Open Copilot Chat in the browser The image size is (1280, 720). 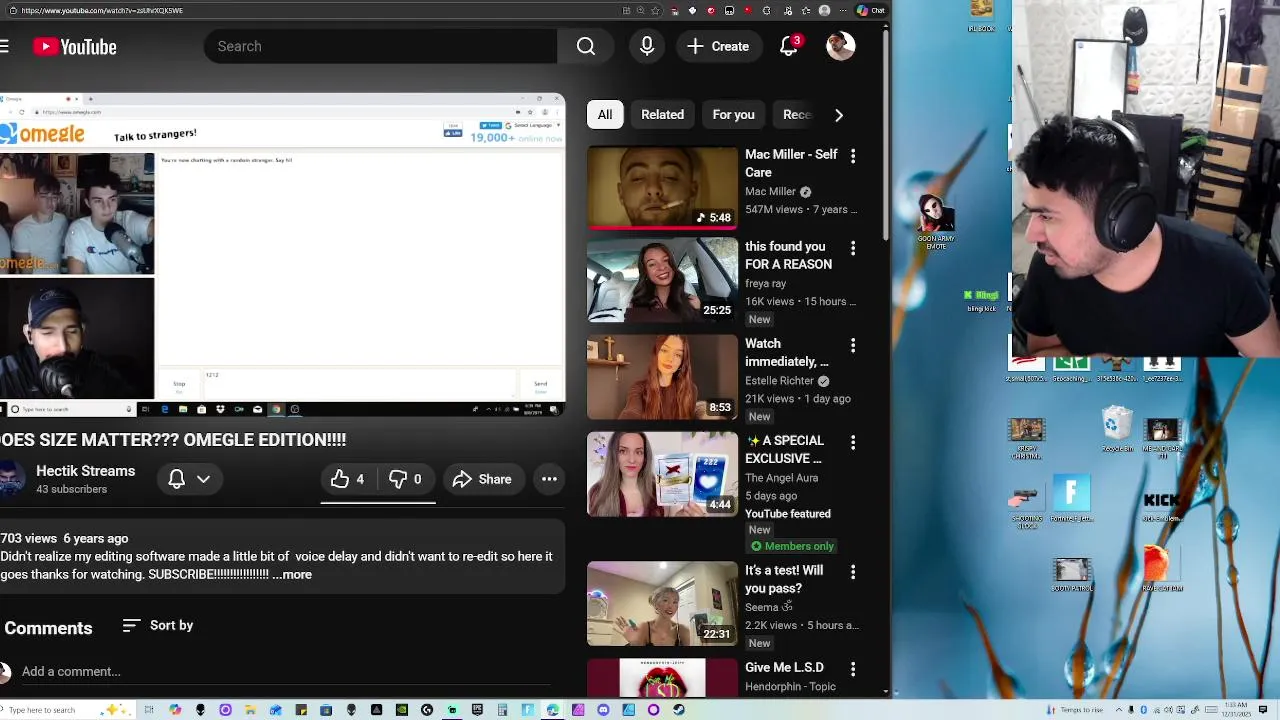click(871, 10)
